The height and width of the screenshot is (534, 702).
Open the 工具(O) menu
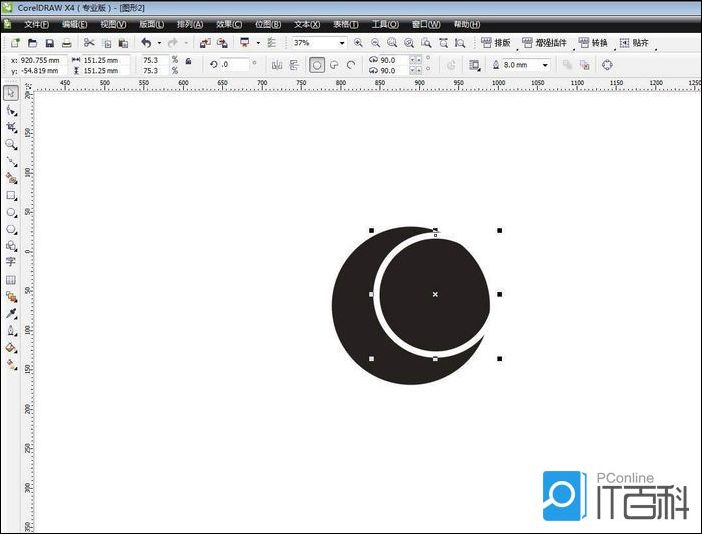[x=385, y=24]
